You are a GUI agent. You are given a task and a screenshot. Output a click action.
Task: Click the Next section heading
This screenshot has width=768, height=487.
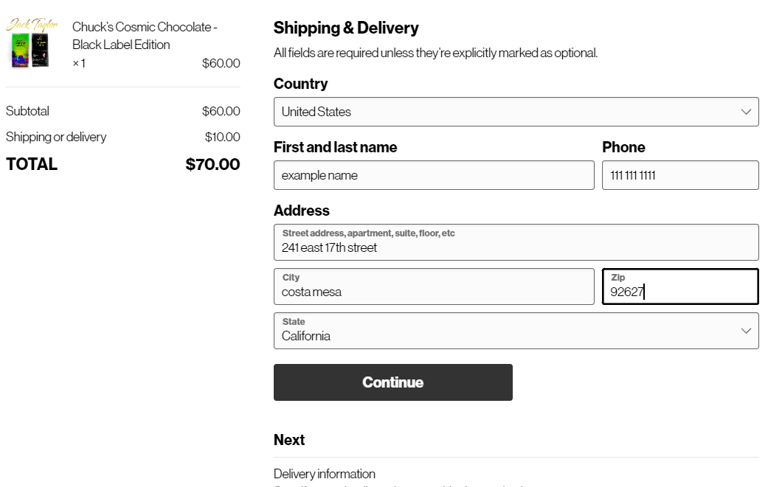(289, 440)
